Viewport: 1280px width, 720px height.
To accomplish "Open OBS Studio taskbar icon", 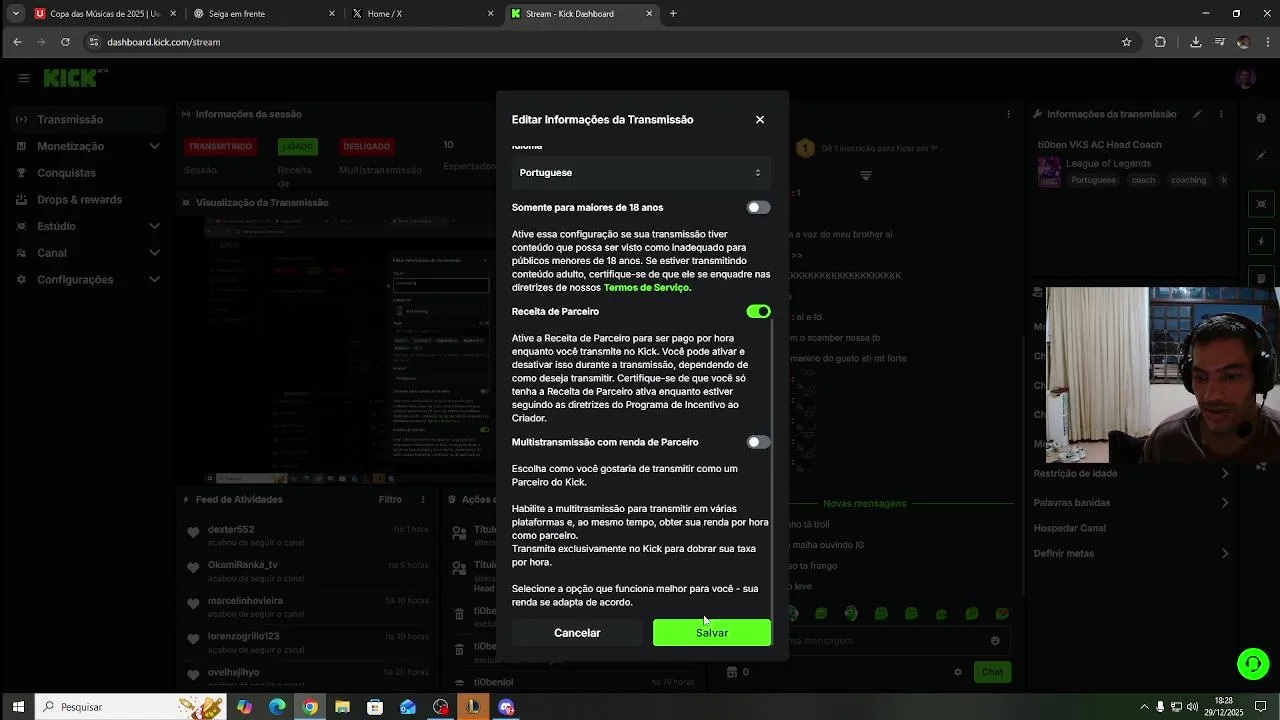I will (x=441, y=707).
